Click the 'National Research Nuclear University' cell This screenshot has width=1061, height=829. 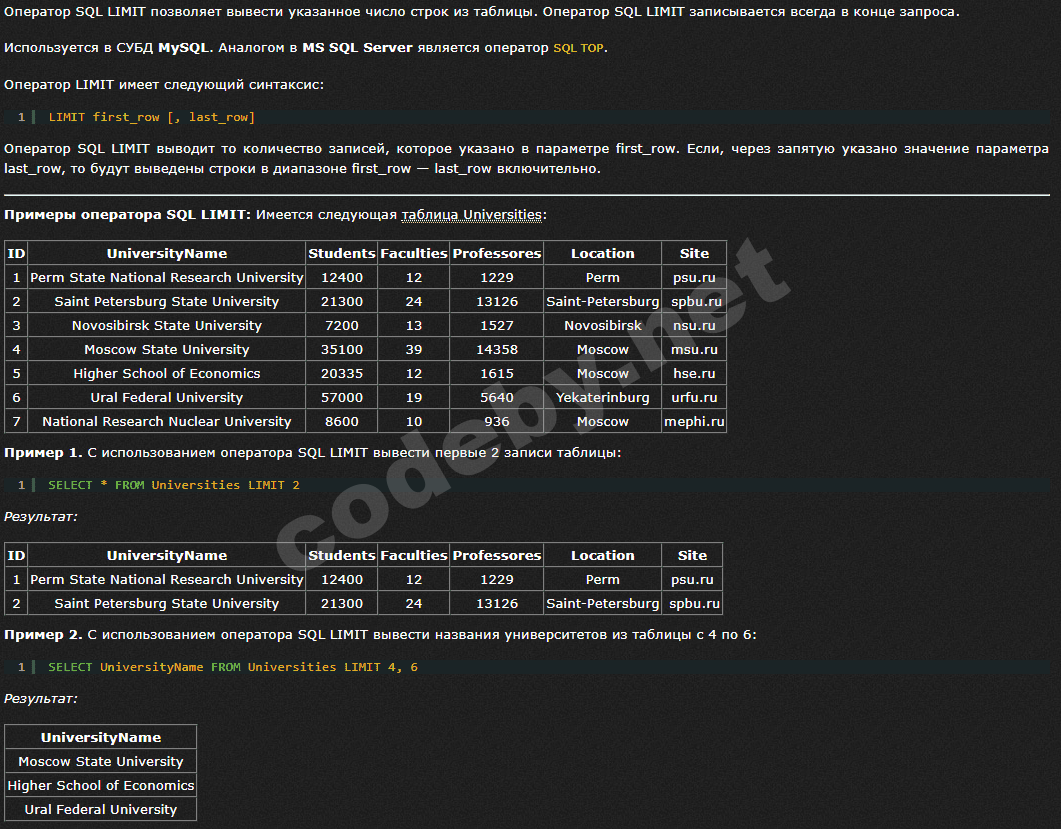click(166, 422)
